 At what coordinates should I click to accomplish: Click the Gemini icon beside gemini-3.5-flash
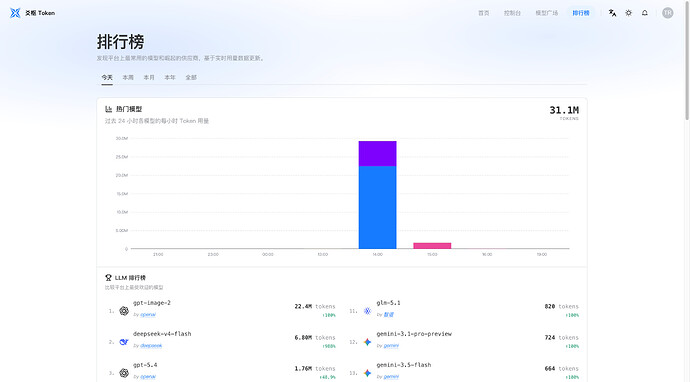pyautogui.click(x=367, y=373)
